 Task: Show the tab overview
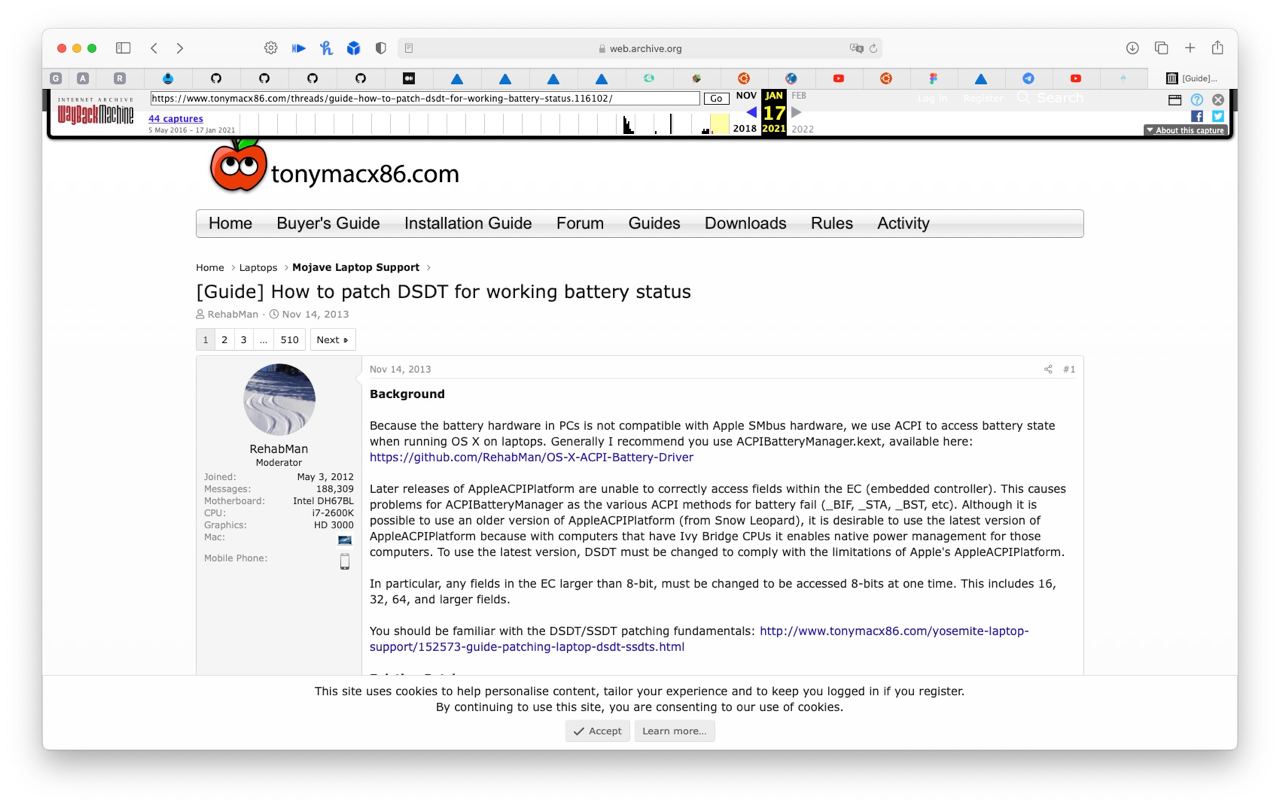point(1161,48)
